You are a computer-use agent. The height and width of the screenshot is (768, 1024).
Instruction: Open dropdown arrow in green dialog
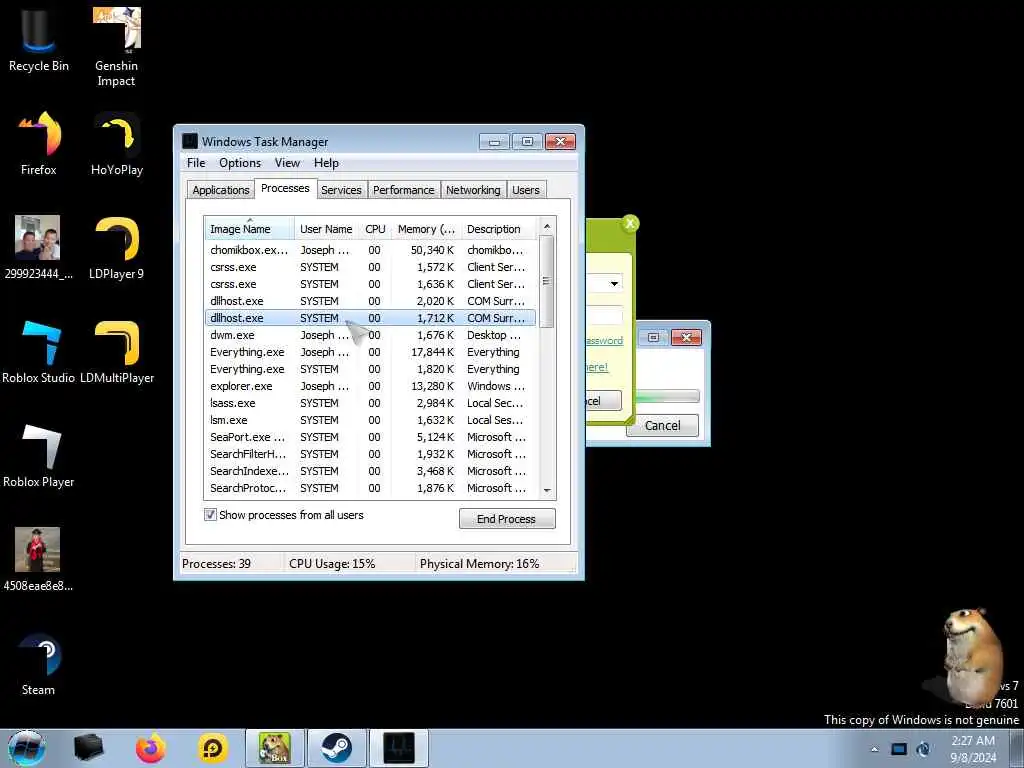click(x=614, y=283)
